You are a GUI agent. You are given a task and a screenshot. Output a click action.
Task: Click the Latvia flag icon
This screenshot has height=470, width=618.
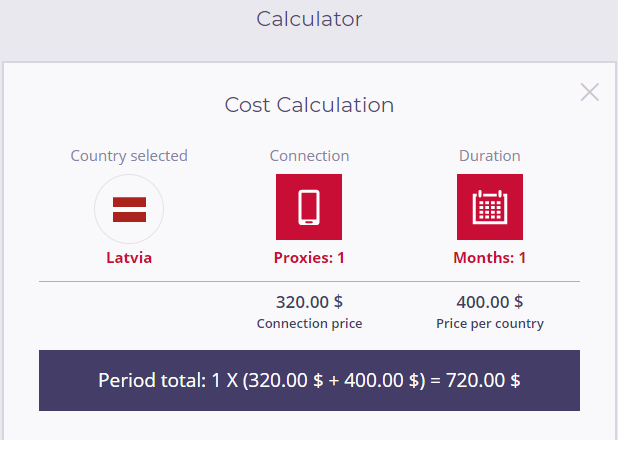129,209
